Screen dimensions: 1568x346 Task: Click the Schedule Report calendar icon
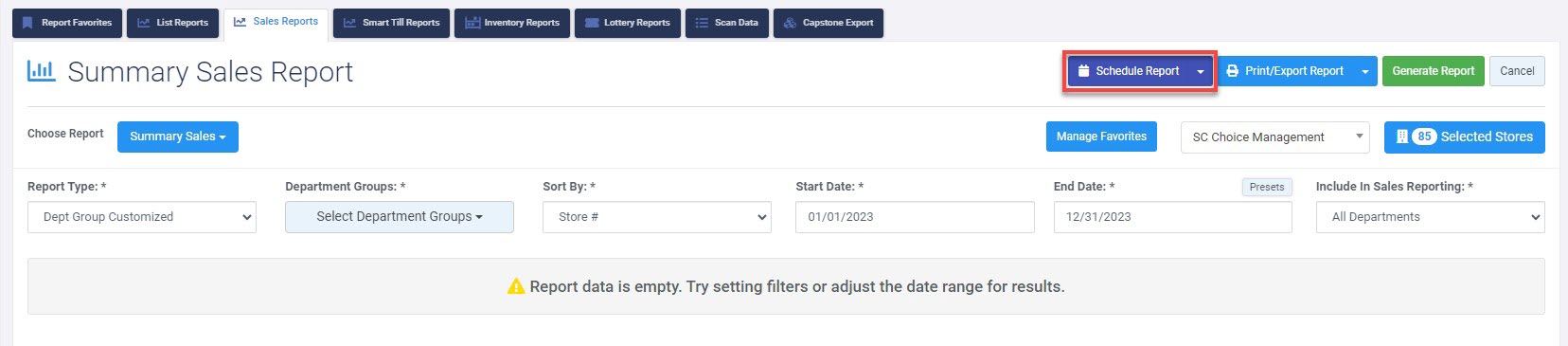click(1084, 71)
